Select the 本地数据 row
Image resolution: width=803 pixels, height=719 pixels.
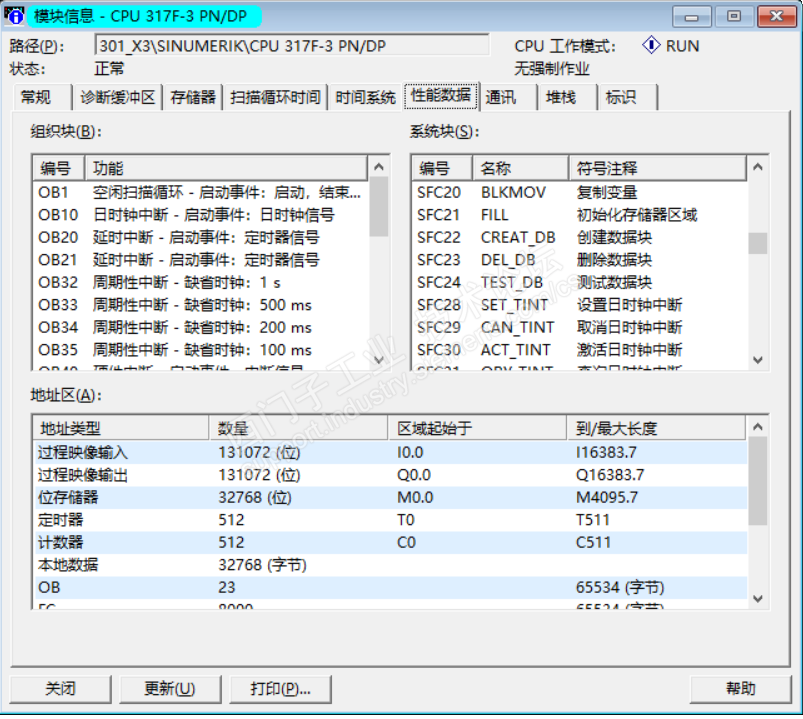click(x=390, y=565)
